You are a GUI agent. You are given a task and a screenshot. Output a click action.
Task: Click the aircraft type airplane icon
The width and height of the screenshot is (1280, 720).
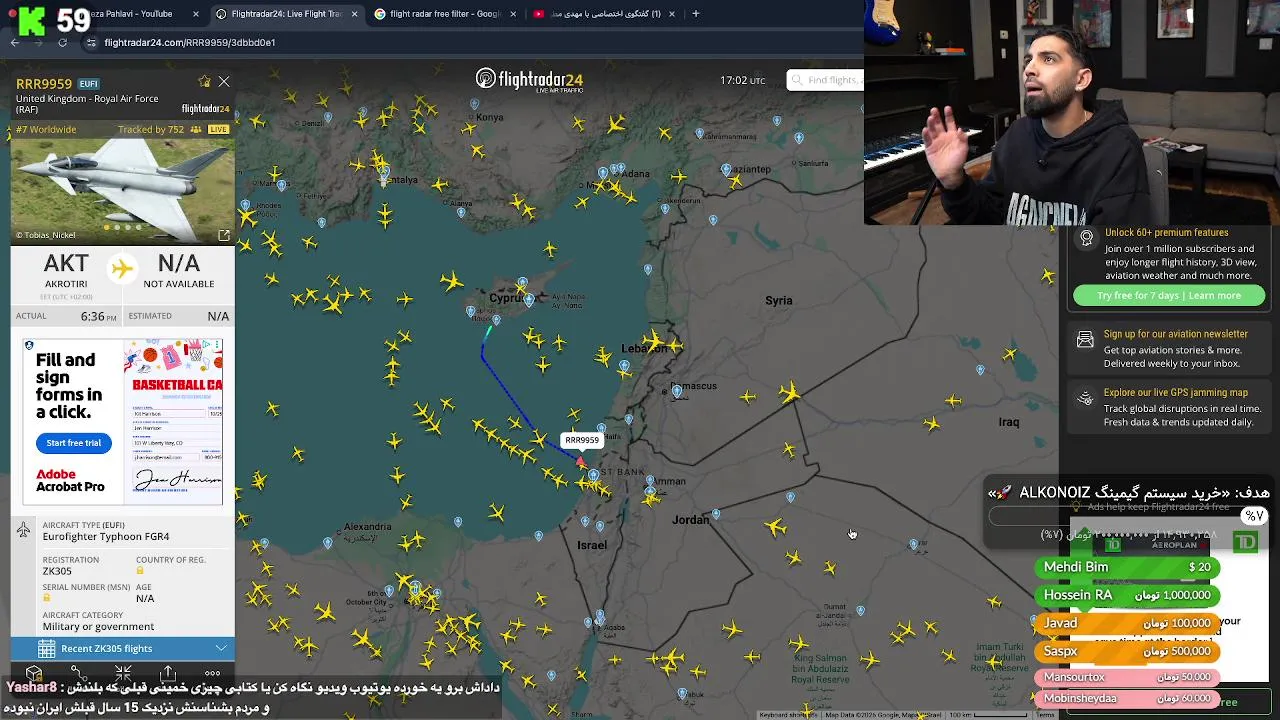pyautogui.click(x=24, y=530)
